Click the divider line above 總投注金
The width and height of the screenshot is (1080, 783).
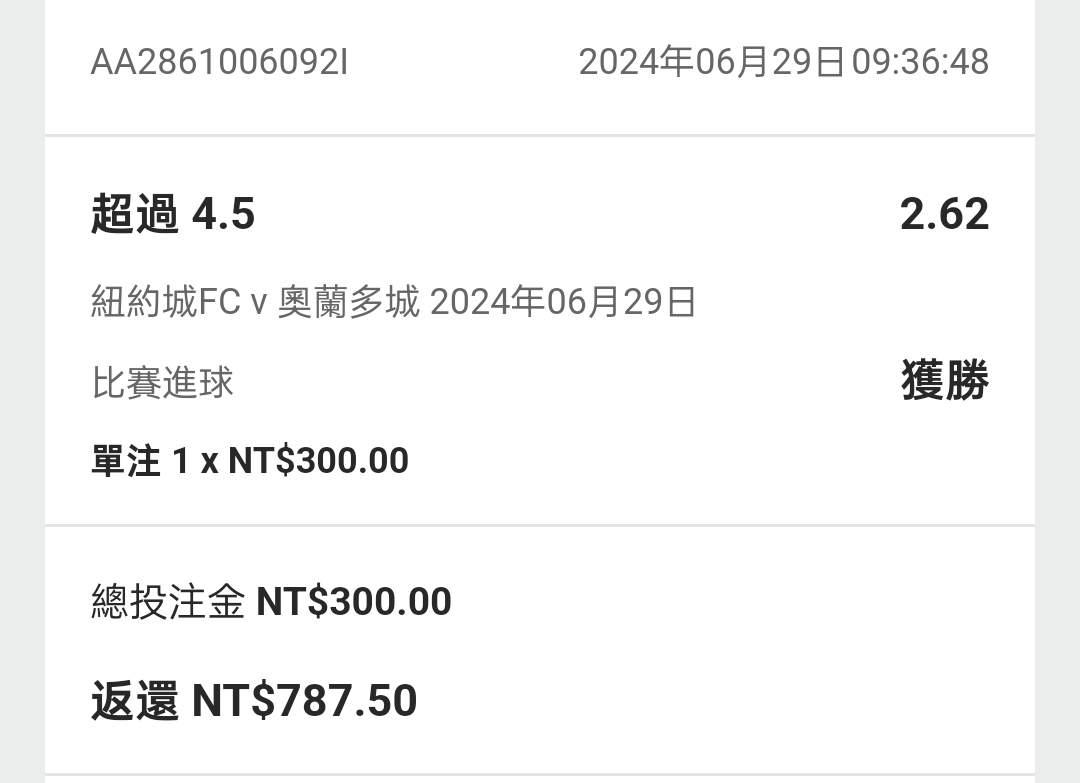(540, 525)
